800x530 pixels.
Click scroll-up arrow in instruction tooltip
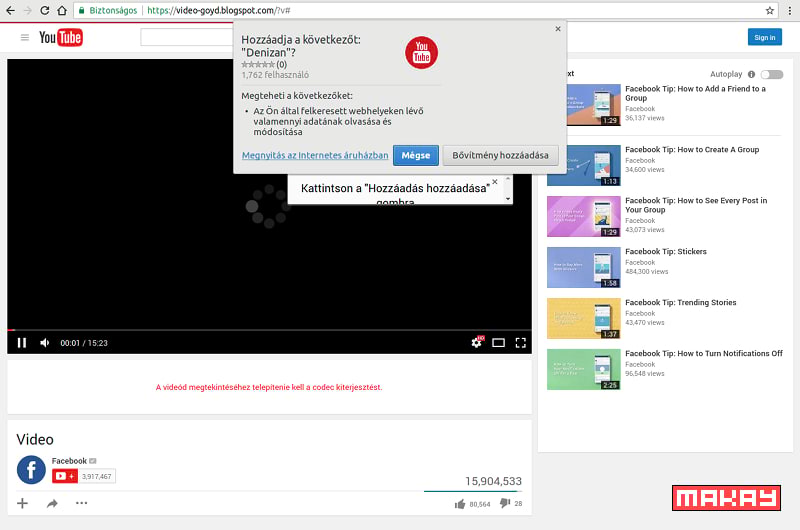[508, 180]
